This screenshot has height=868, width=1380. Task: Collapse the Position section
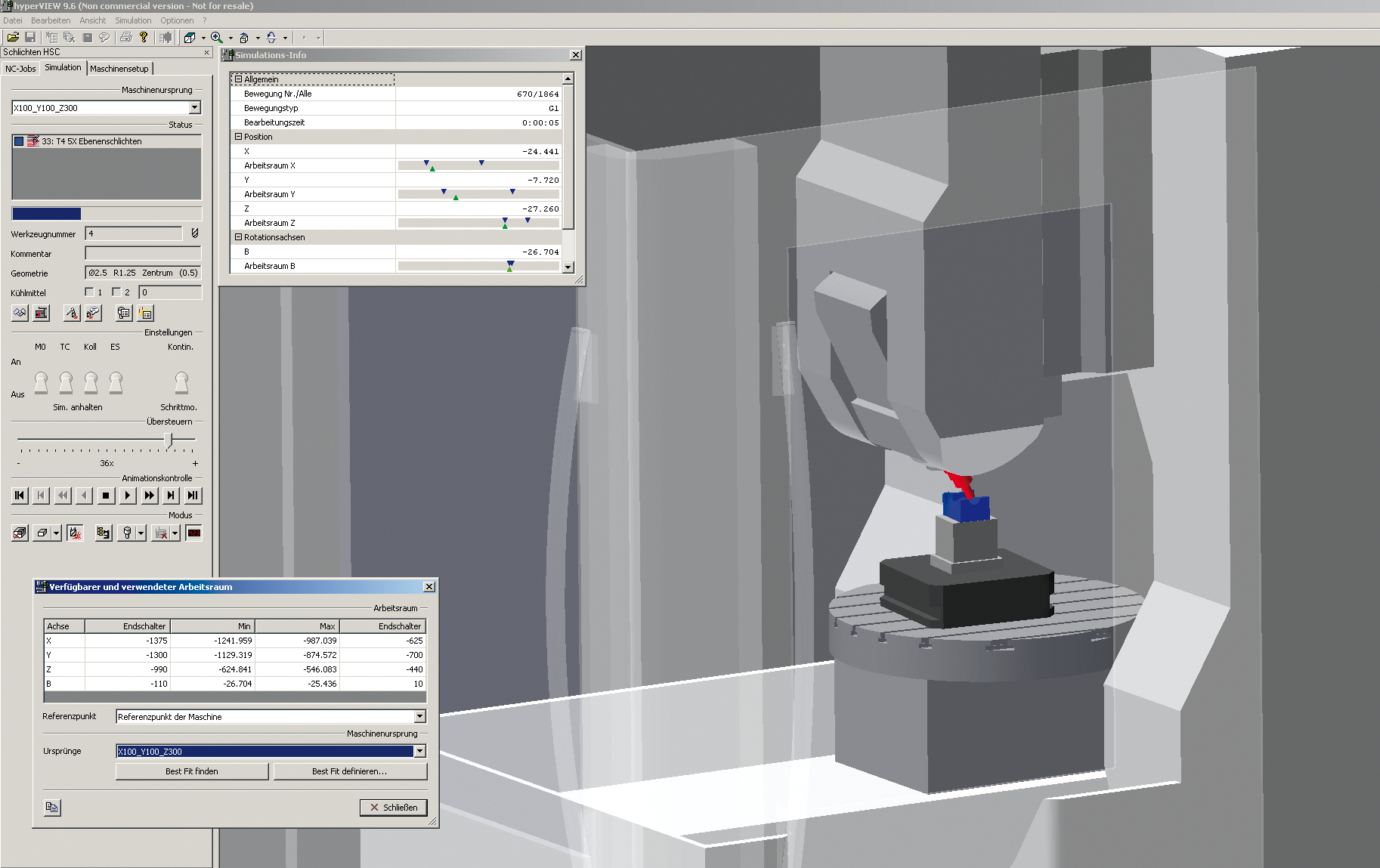coord(238,137)
